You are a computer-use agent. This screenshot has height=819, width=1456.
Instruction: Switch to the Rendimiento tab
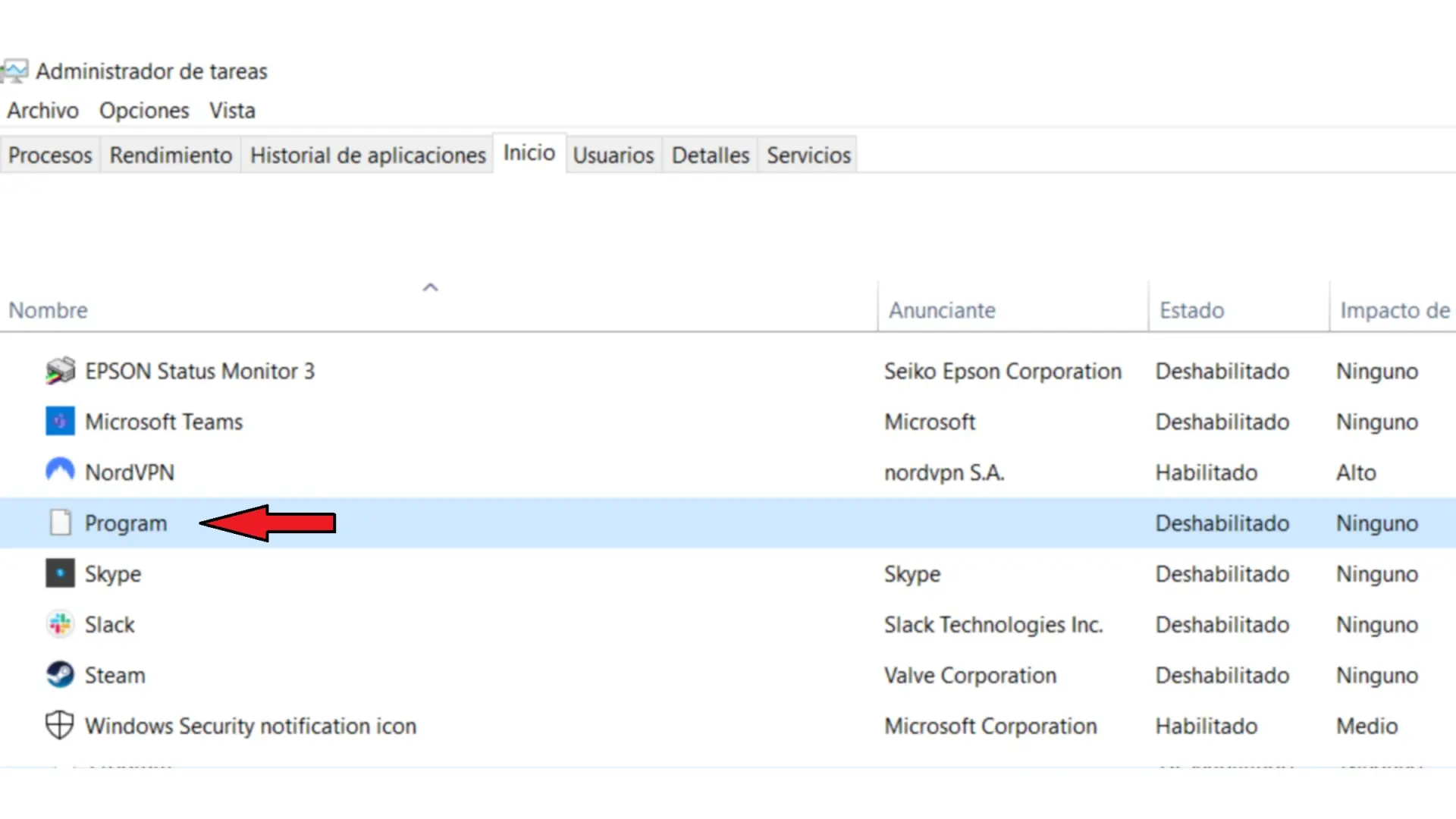coord(171,155)
